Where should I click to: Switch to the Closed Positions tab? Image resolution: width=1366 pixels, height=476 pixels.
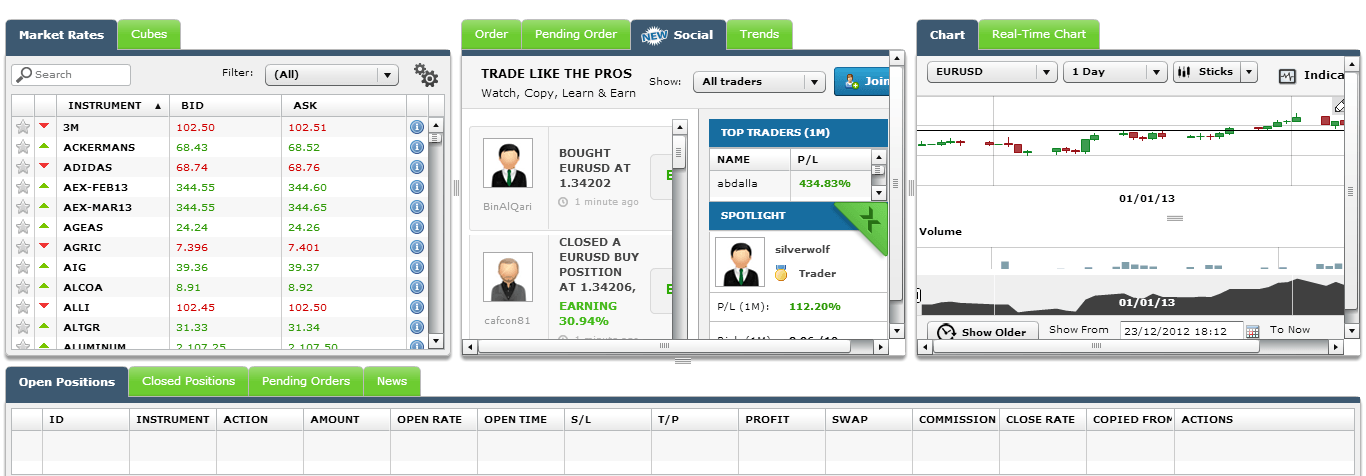[188, 381]
